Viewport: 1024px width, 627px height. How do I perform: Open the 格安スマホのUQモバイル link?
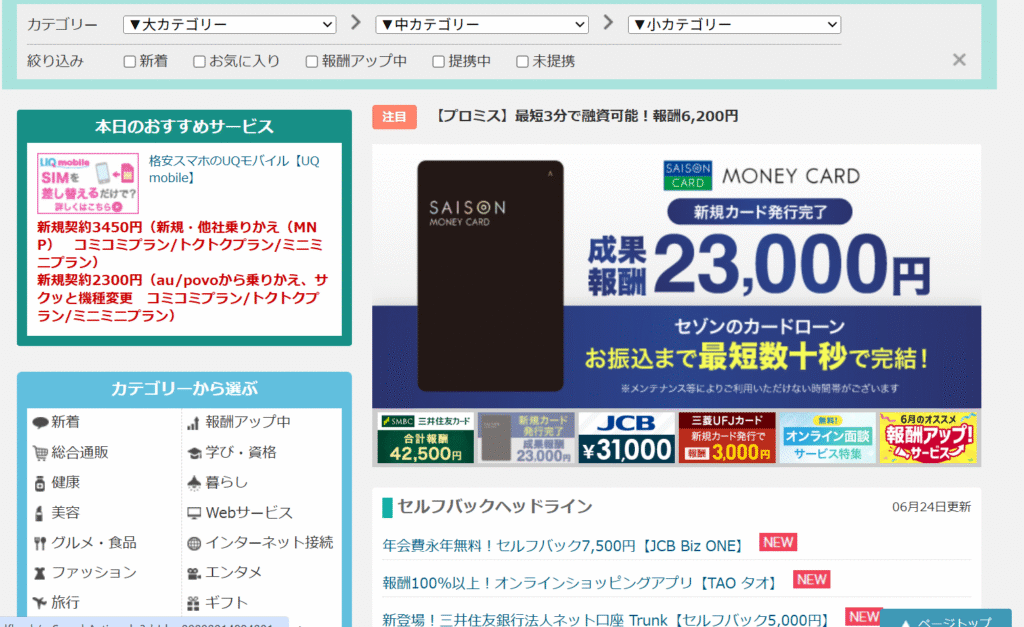click(x=234, y=169)
